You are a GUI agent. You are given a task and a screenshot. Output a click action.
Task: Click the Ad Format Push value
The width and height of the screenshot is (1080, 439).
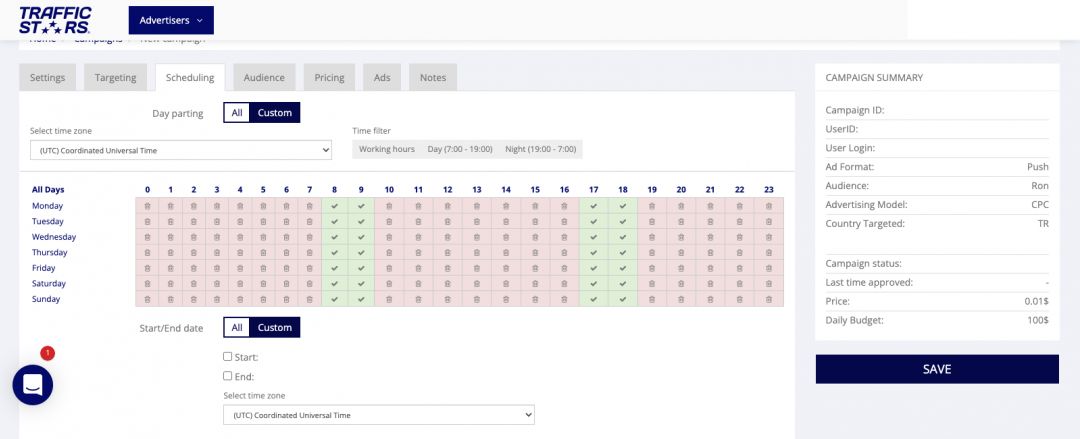click(1037, 167)
